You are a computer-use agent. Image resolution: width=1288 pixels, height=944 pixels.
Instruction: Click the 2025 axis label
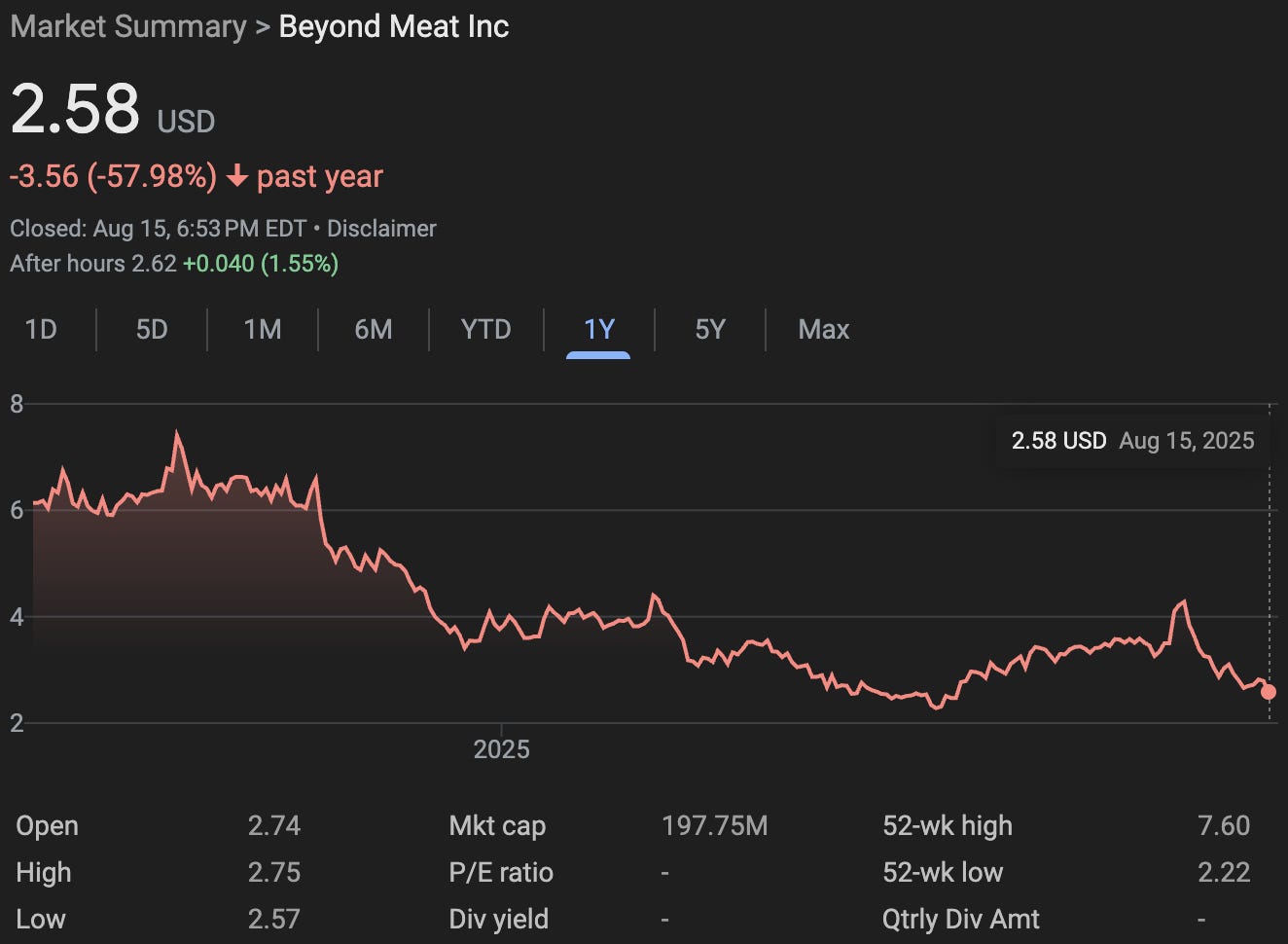tap(502, 749)
